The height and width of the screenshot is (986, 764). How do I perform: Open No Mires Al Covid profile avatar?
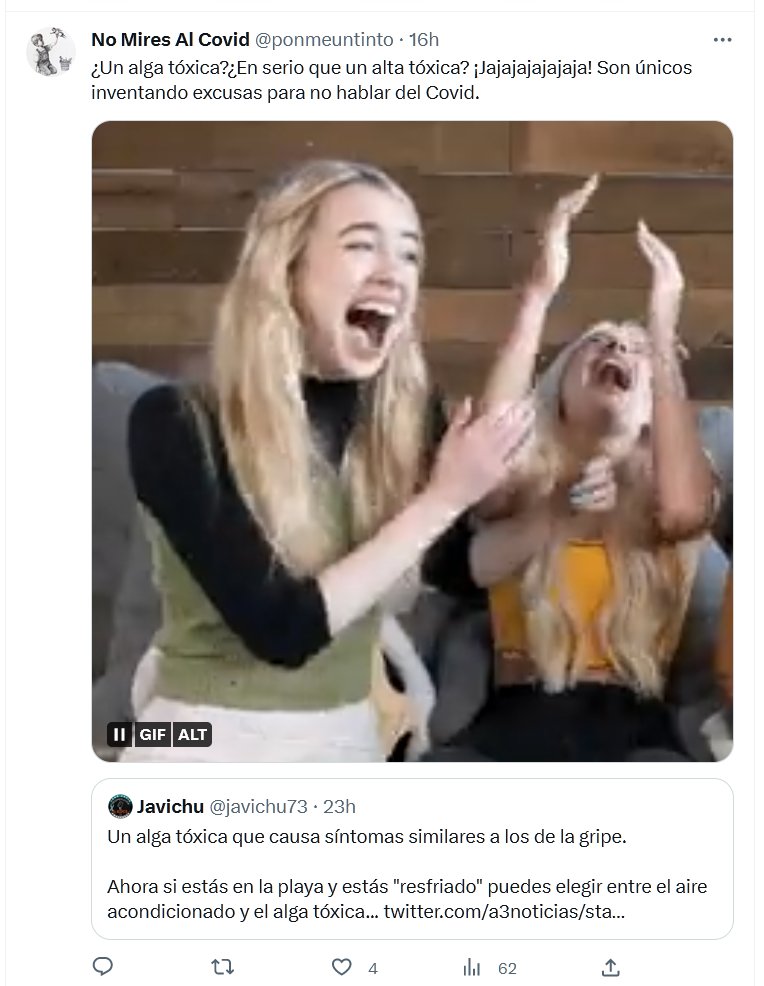pyautogui.click(x=51, y=52)
